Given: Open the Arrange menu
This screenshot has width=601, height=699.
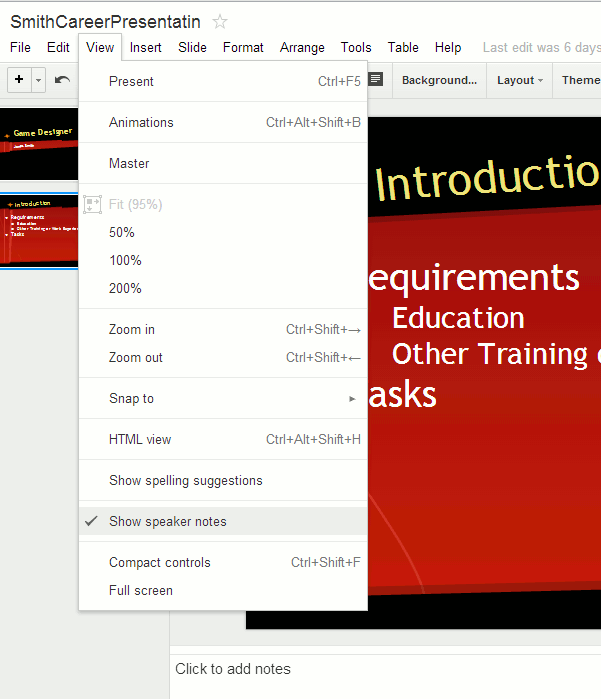Looking at the screenshot, I should [x=302, y=47].
